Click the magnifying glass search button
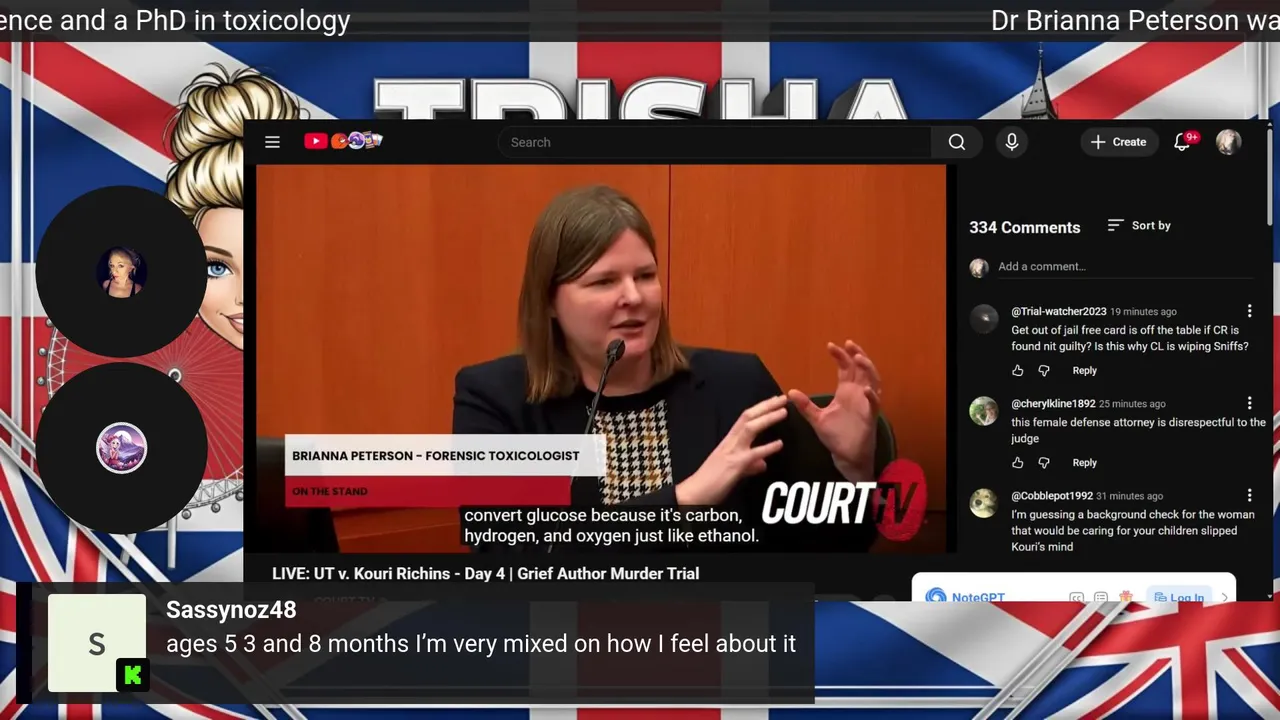 [957, 142]
